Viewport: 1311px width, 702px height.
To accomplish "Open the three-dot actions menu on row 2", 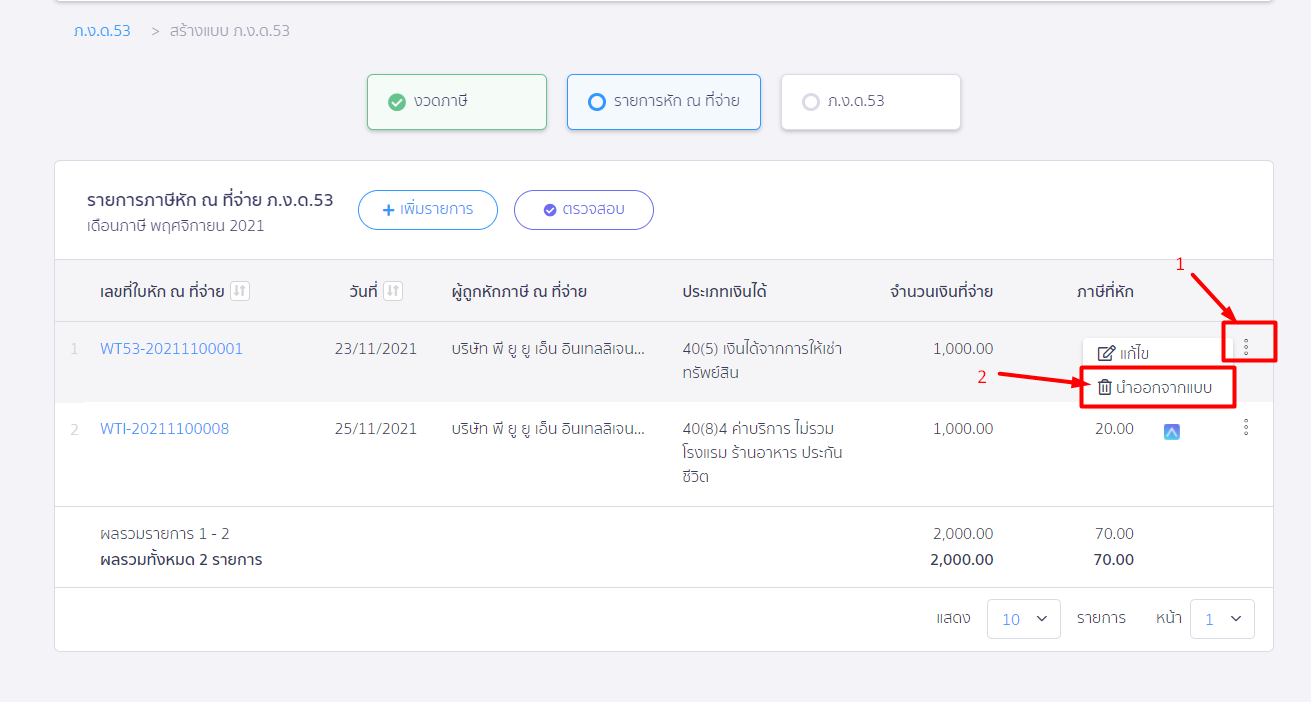I will coord(1246,427).
